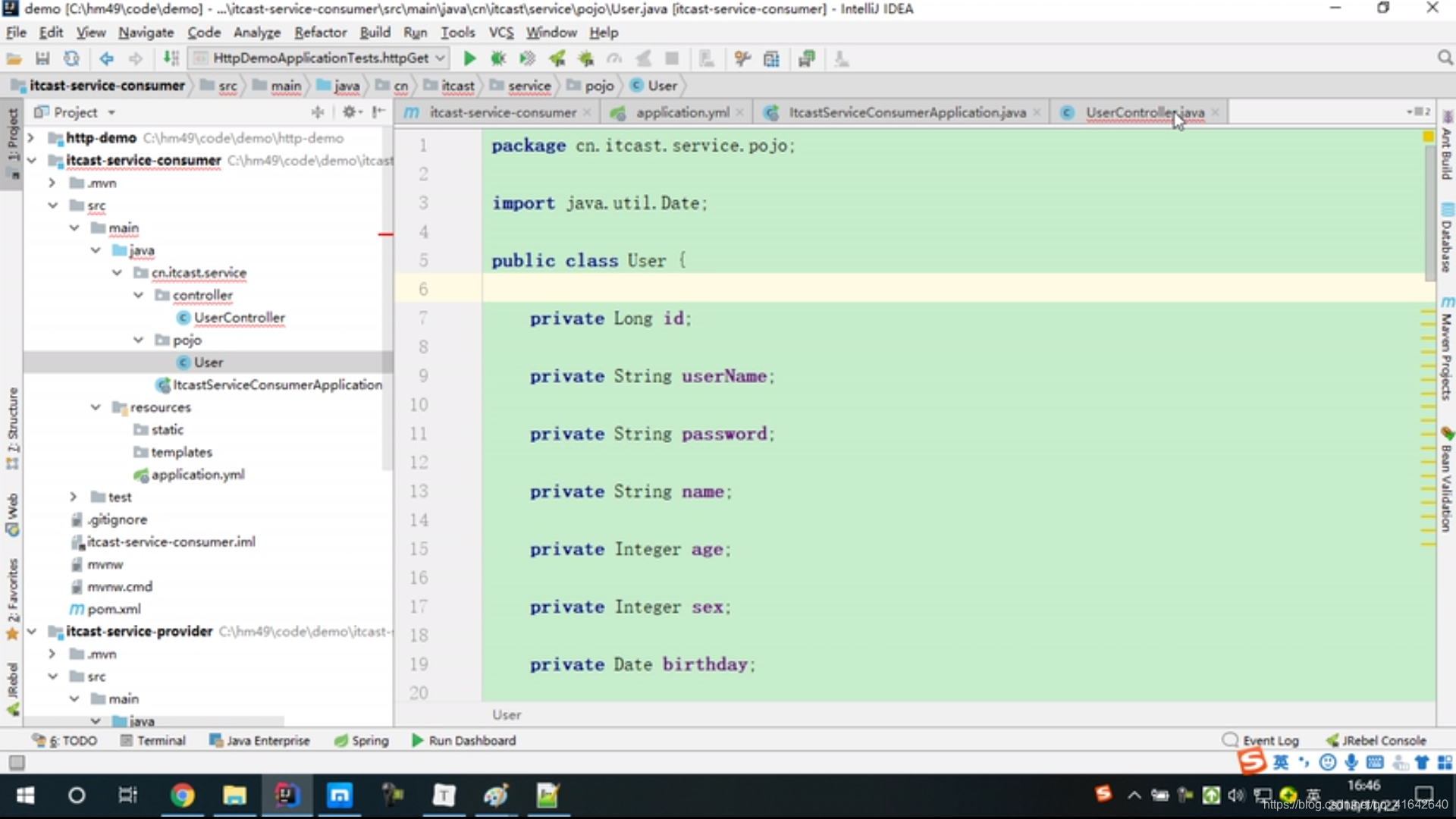Collapse the itcast-service-provider module node
Image resolution: width=1456 pixels, height=819 pixels.
click(31, 631)
